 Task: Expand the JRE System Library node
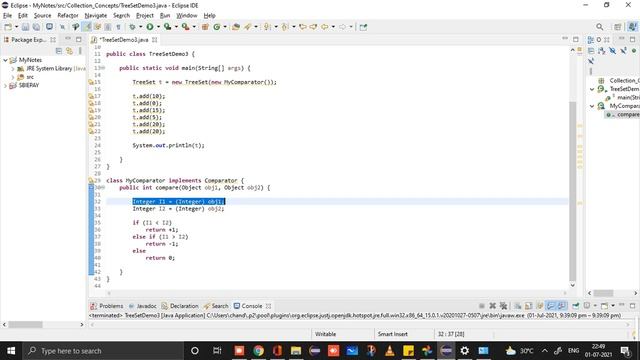[13, 69]
